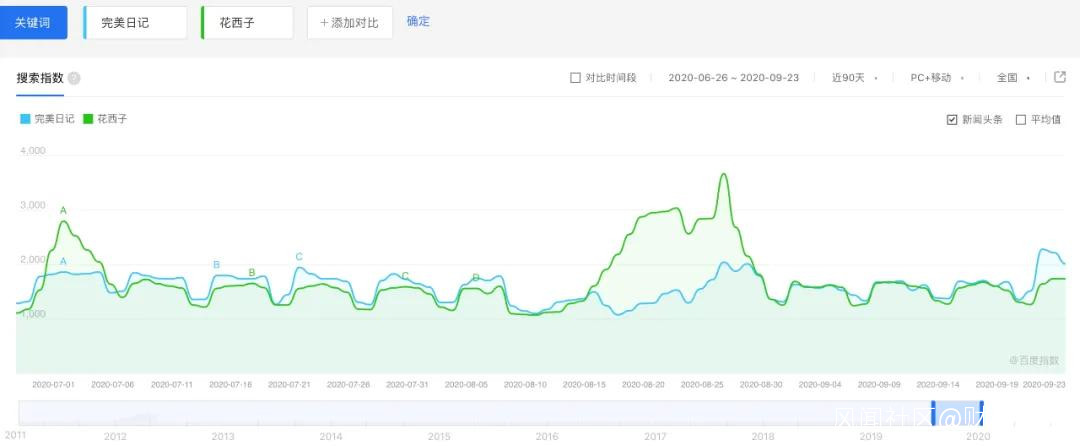Viewport: 1080px width, 446px height.
Task: Click the 4,000 y-axis label
Action: [32, 151]
